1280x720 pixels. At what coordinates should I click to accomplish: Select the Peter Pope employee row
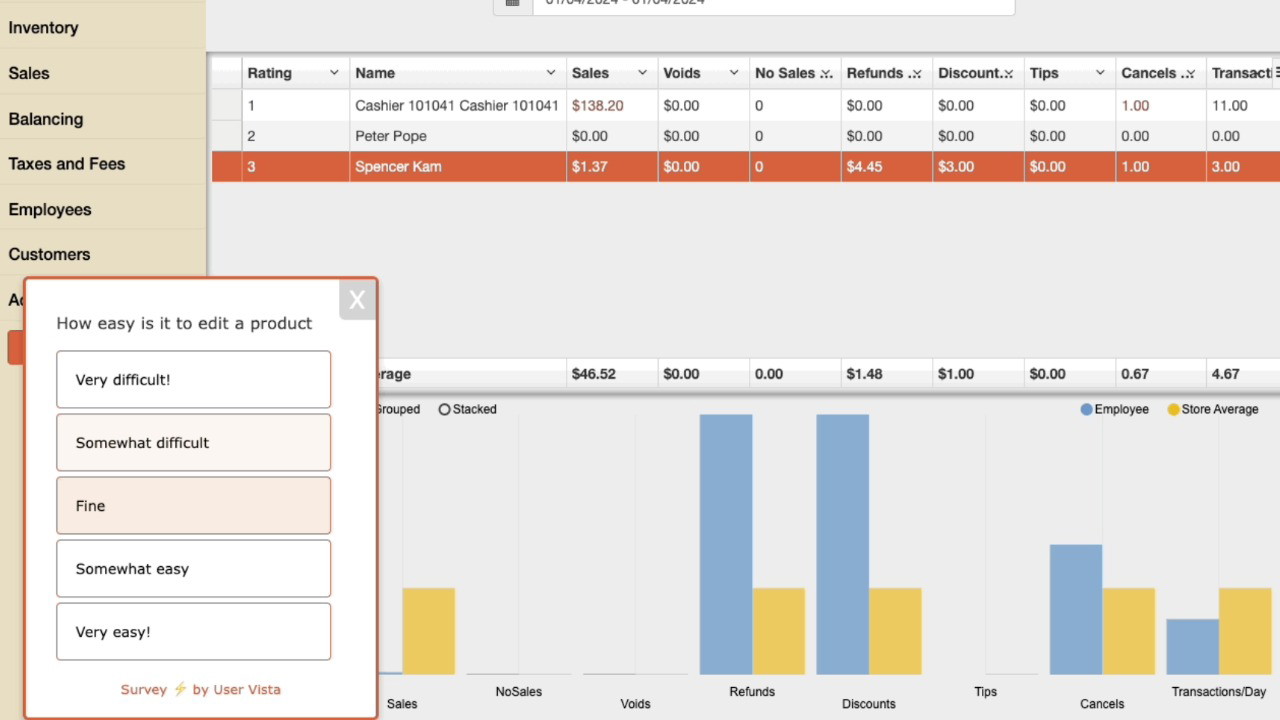click(x=391, y=136)
